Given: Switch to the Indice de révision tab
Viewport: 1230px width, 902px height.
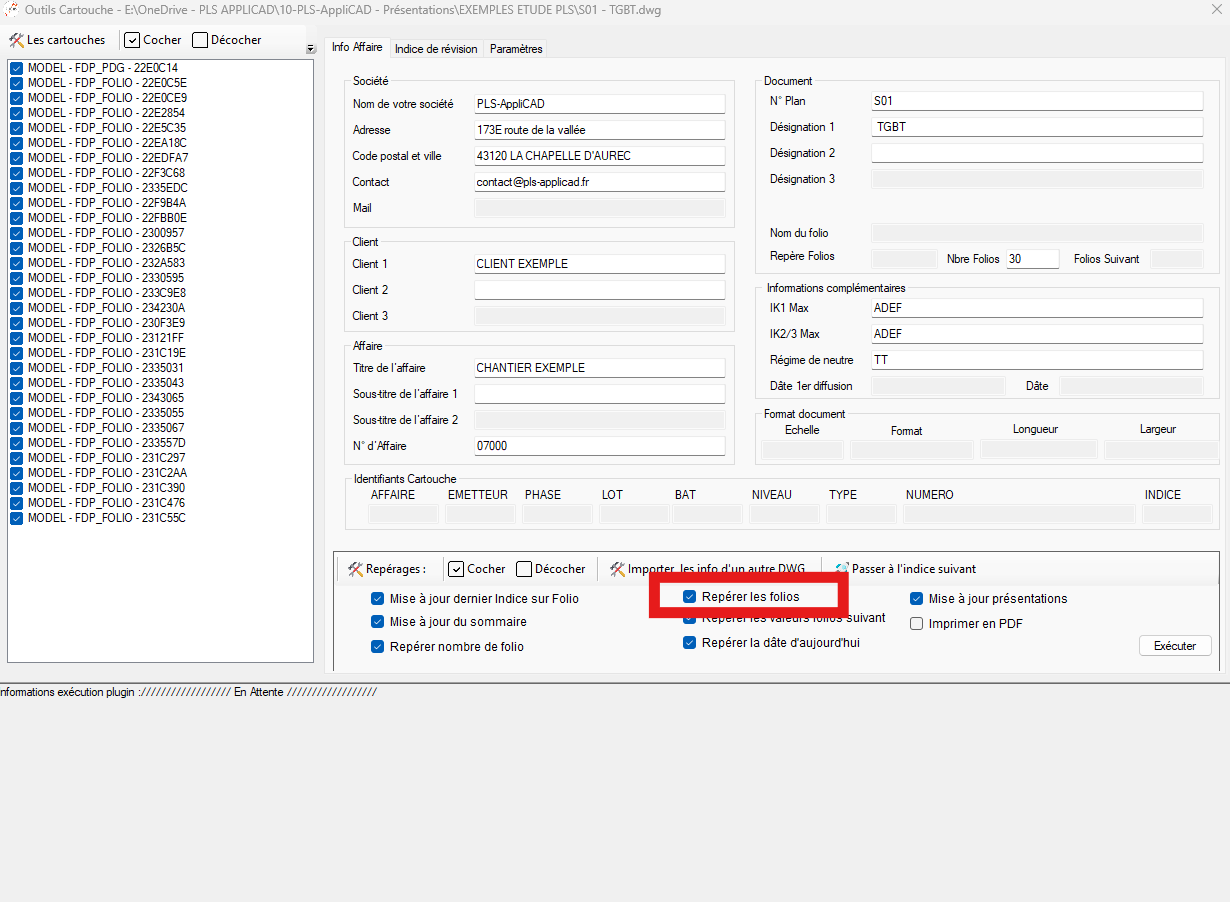Looking at the screenshot, I should tap(436, 49).
